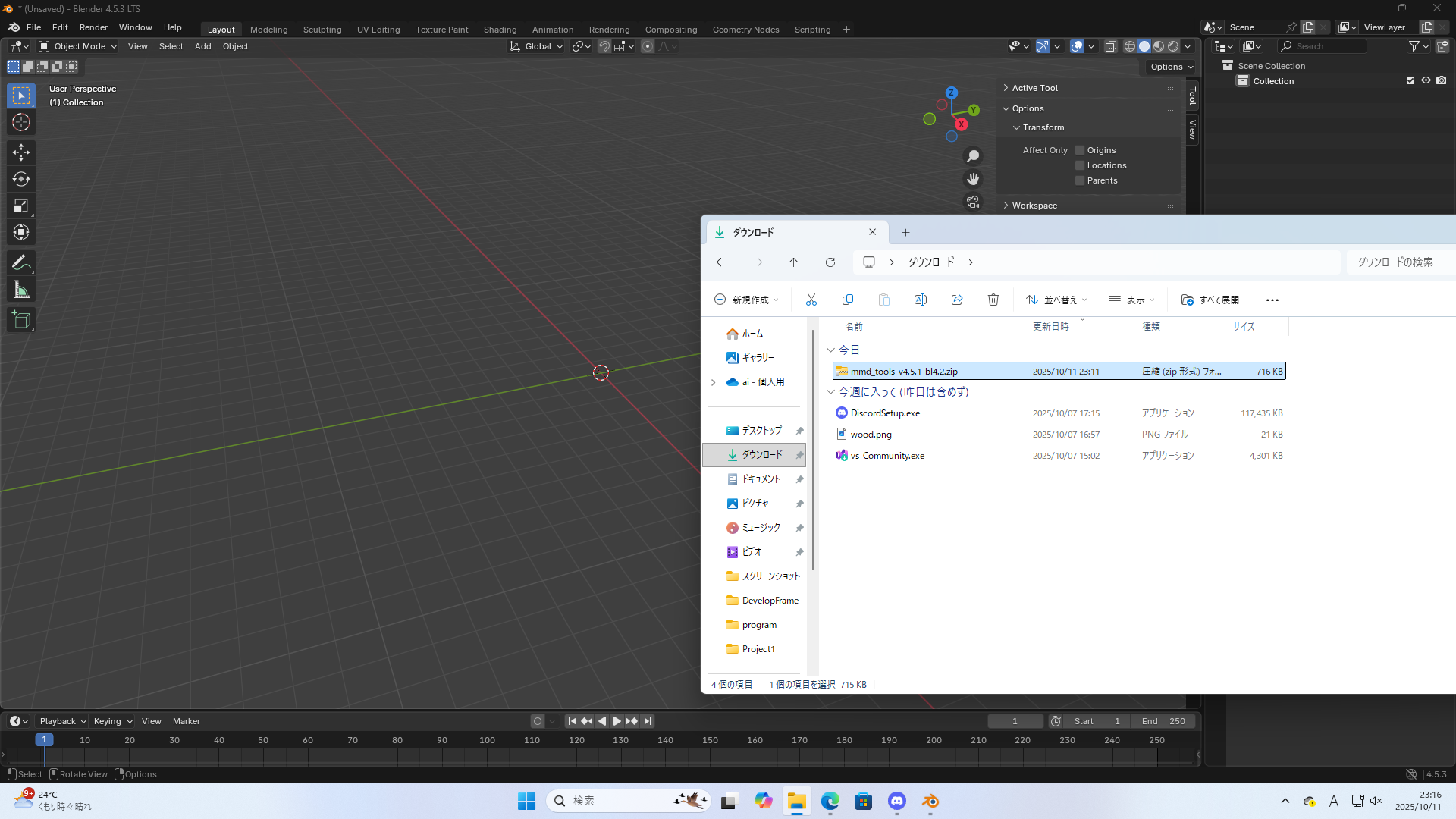Enable the Locations checkbox under Affect Only

pos(1080,165)
